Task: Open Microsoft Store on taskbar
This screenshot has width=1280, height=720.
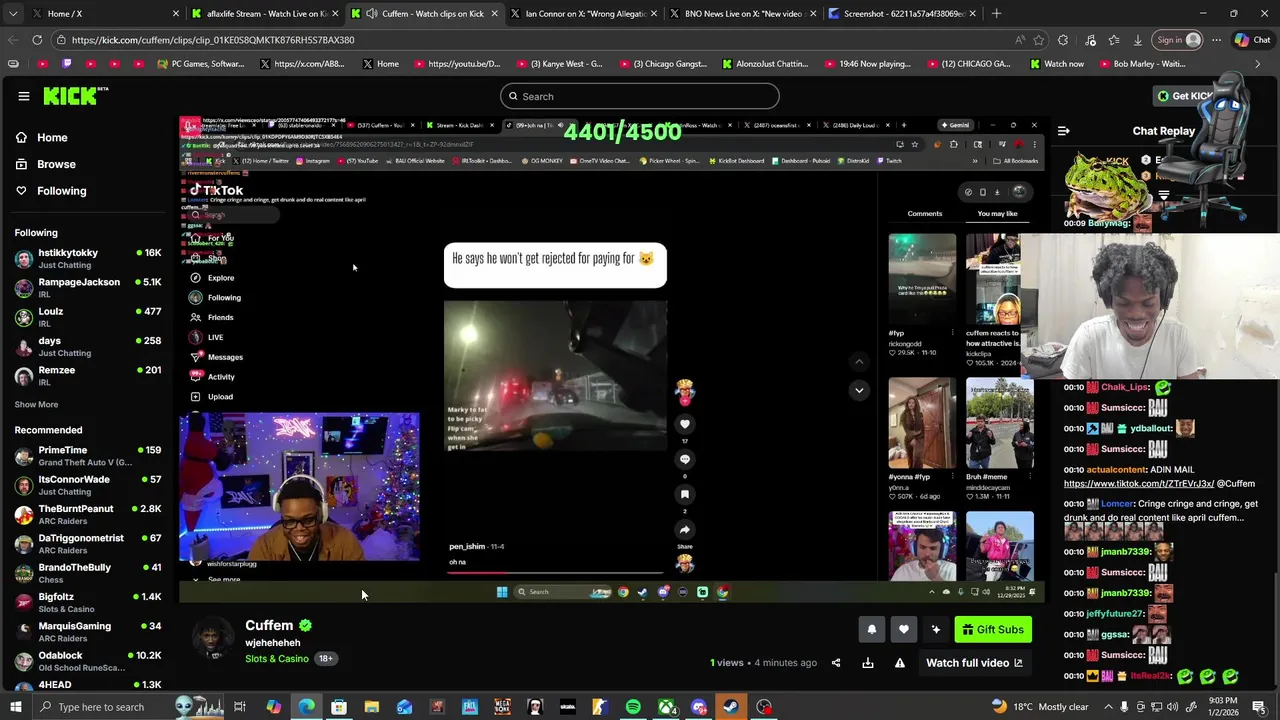Action: tap(339, 707)
